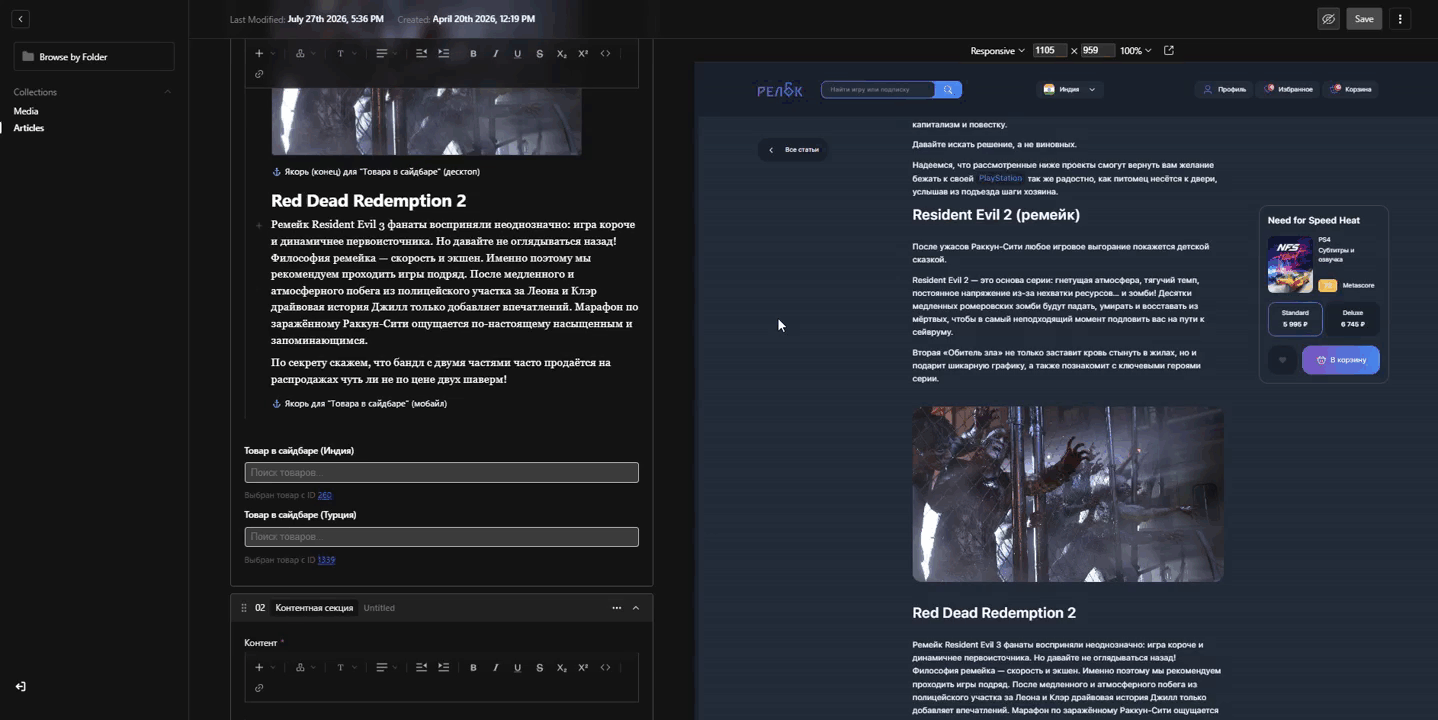Open the Responsive breakpoint dropdown

pyautogui.click(x=997, y=50)
